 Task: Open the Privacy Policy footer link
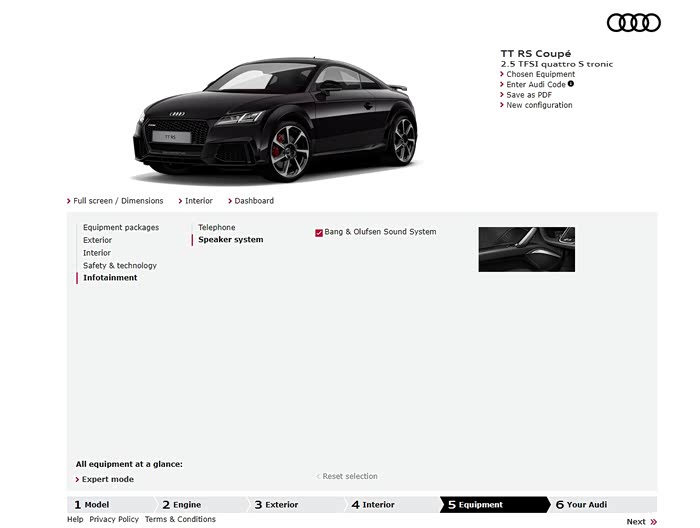click(114, 520)
